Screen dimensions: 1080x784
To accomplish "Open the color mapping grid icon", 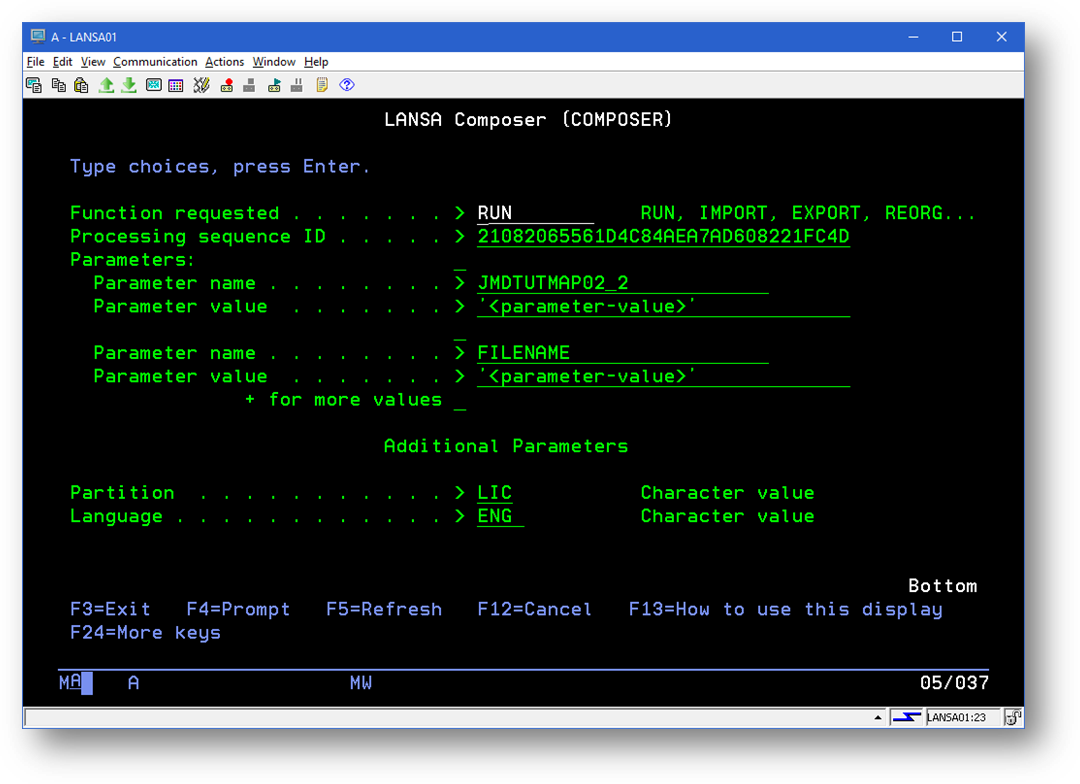I will click(x=176, y=85).
